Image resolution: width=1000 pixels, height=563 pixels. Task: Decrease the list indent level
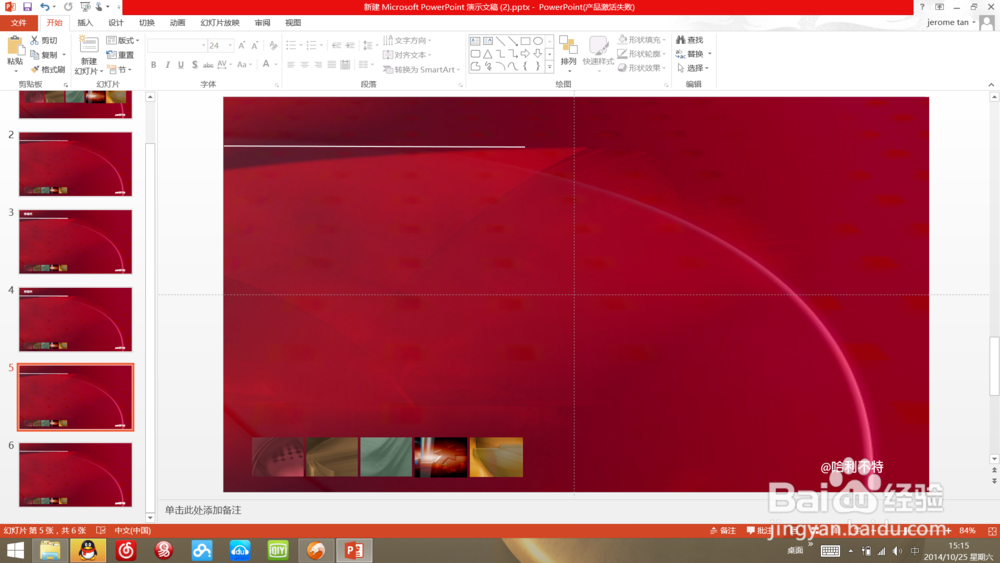tap(336, 45)
